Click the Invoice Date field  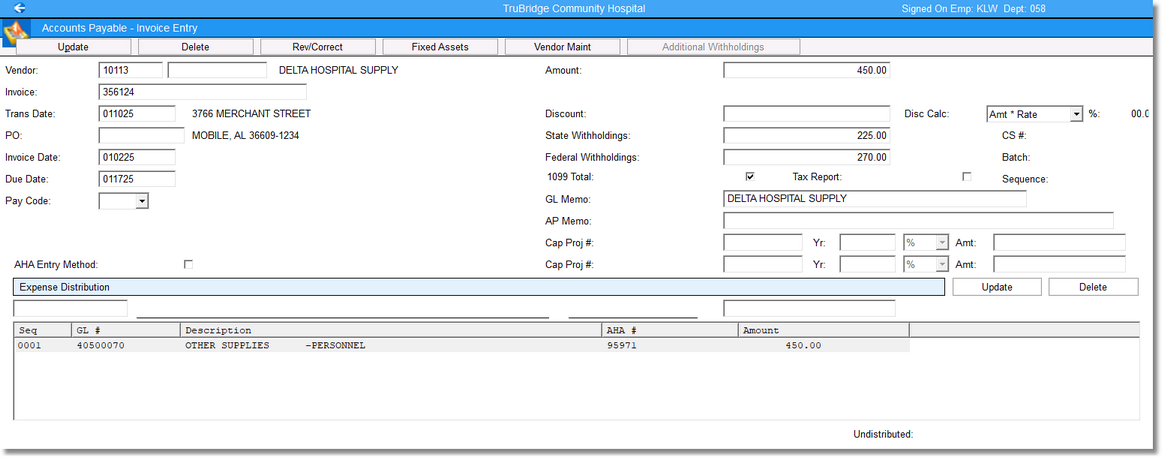[137, 157]
